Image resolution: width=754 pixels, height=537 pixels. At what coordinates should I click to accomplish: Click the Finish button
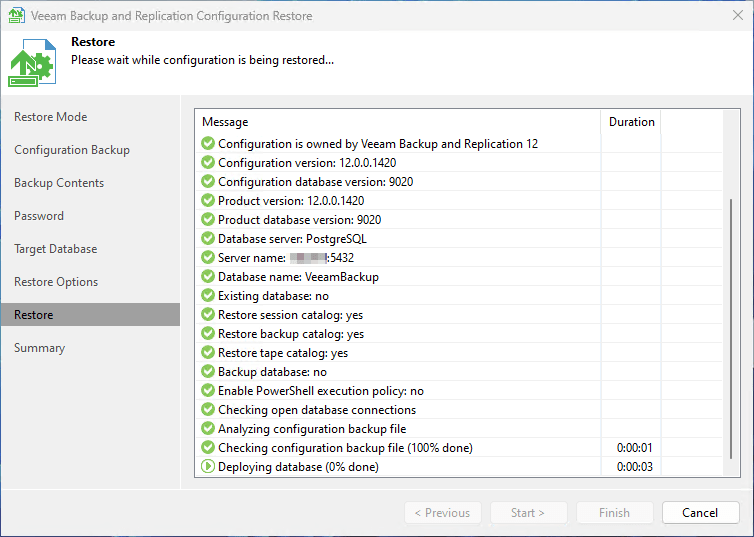(x=614, y=513)
